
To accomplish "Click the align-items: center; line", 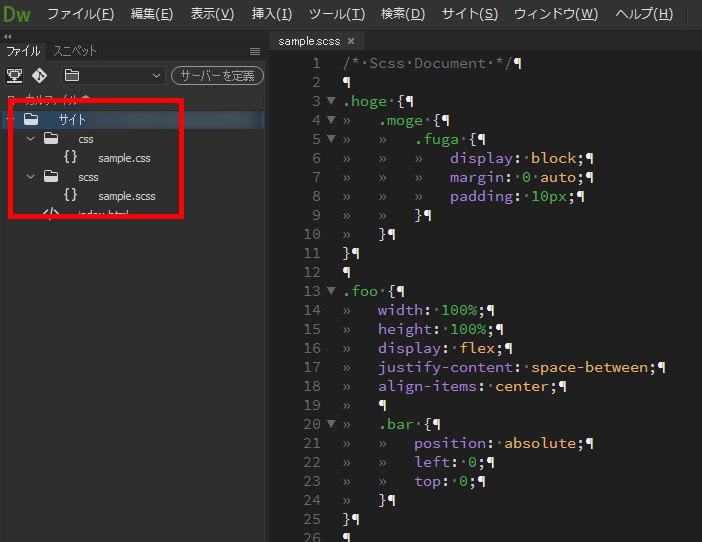I will point(468,386).
